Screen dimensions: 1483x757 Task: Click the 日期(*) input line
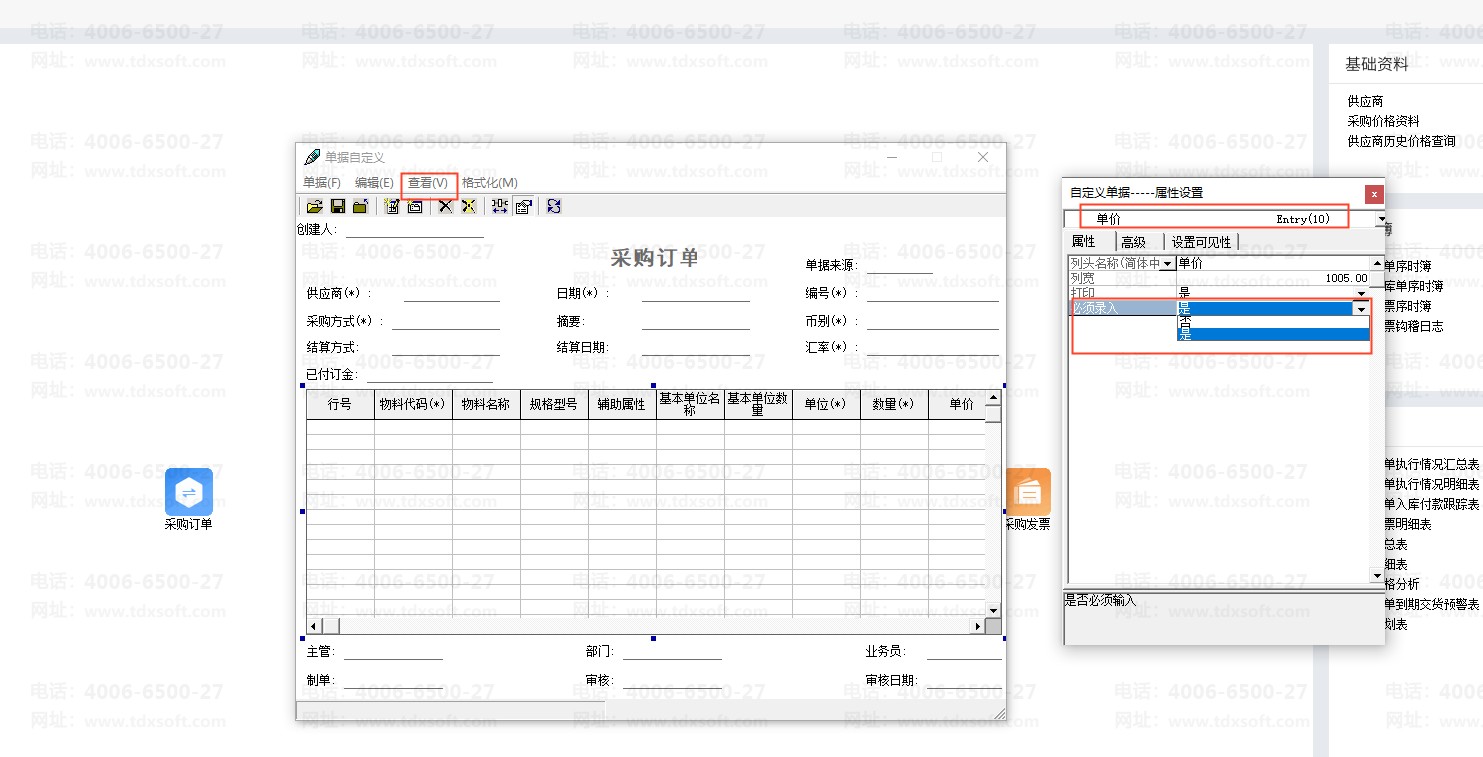tap(695, 294)
